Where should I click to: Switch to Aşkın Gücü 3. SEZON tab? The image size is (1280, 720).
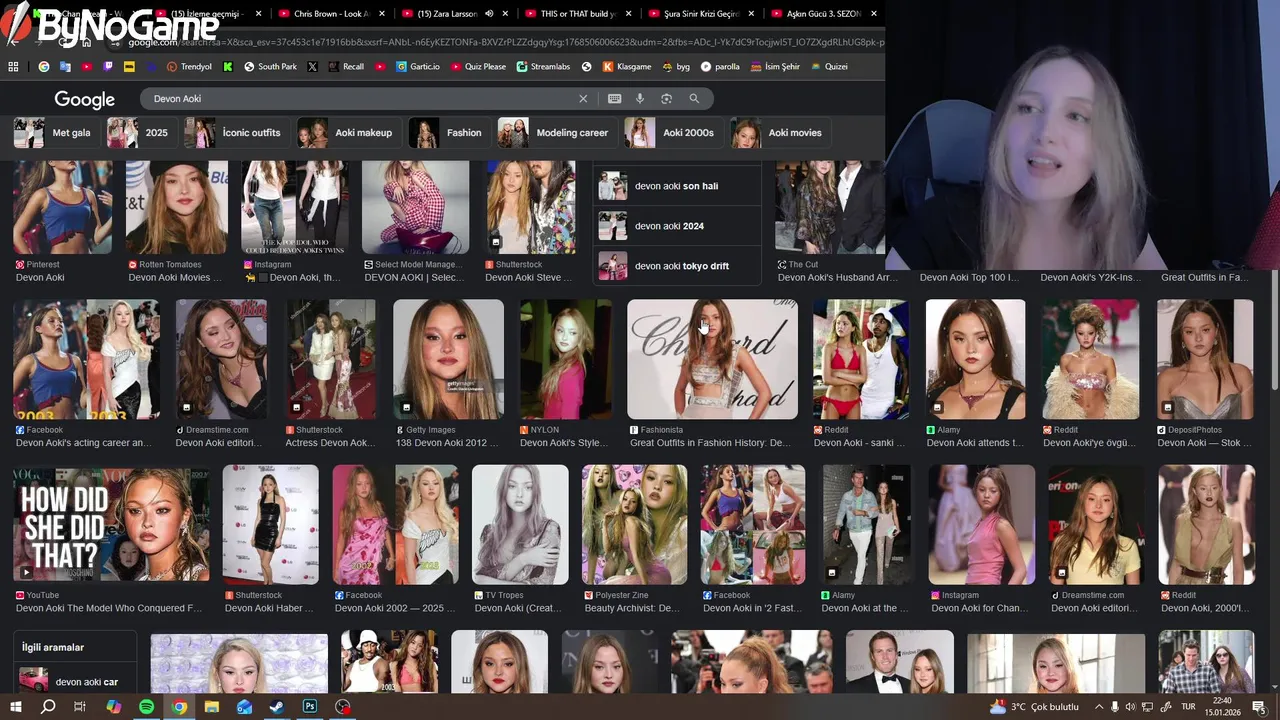pyautogui.click(x=822, y=14)
